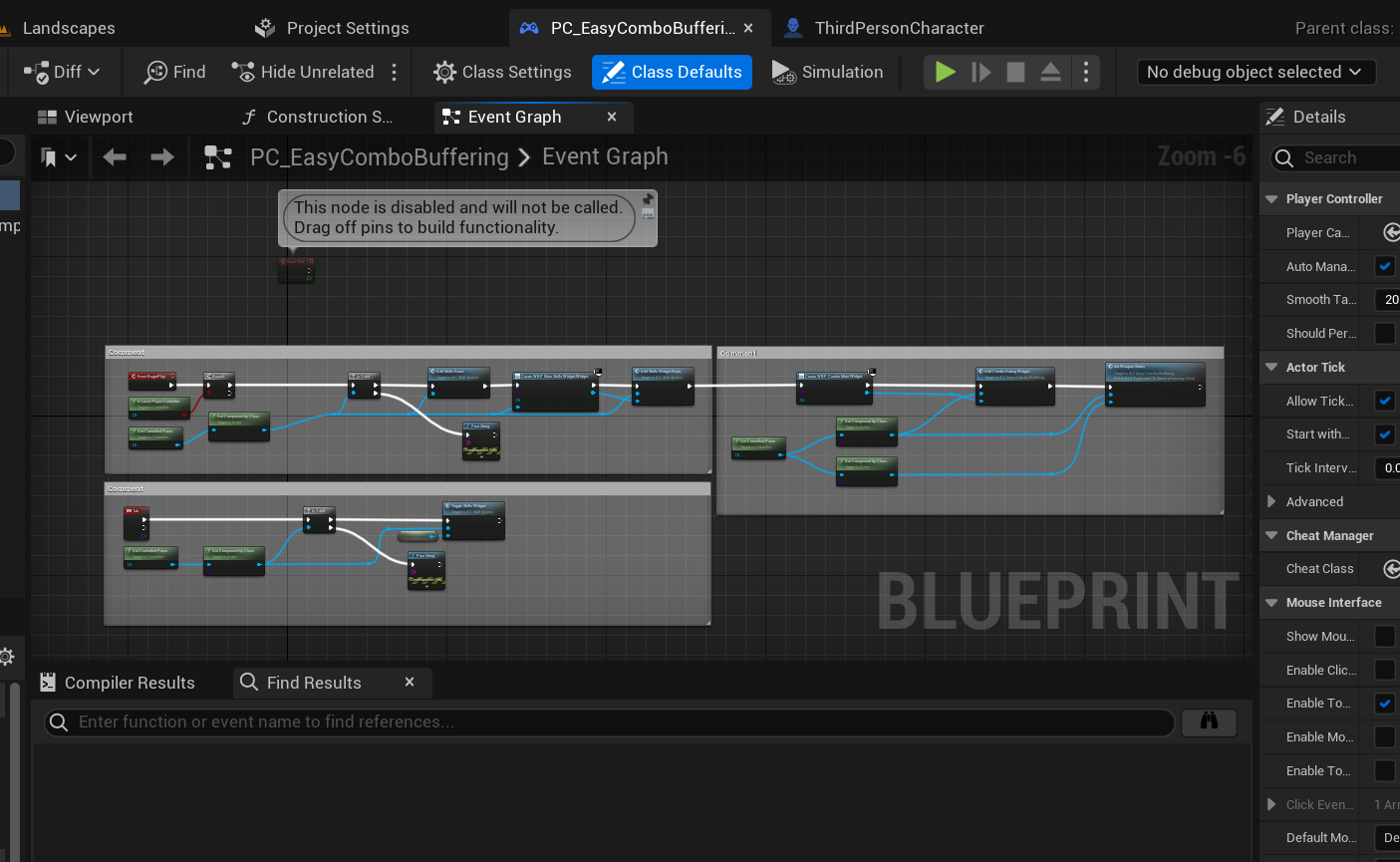This screenshot has height=862, width=1400.
Task: Click the binoculars icon in the Find Results bar
Action: (x=1209, y=721)
